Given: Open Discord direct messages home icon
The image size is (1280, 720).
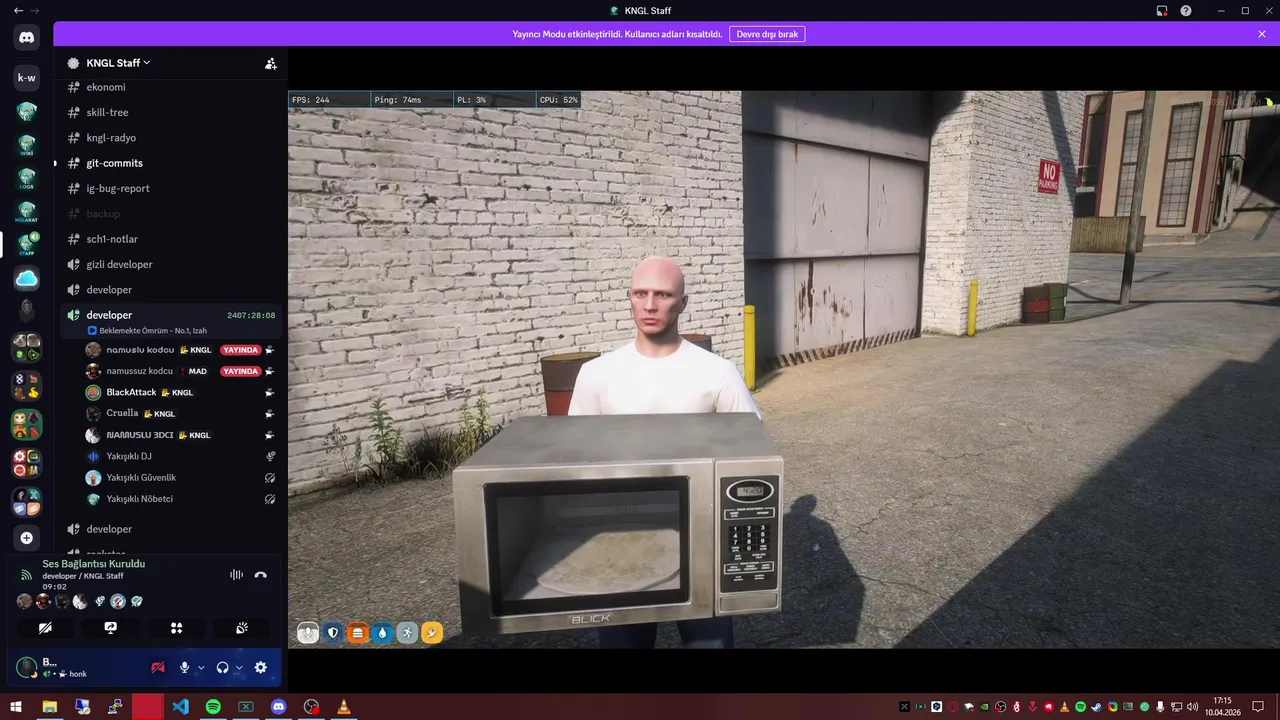Looking at the screenshot, I should pos(27,38).
